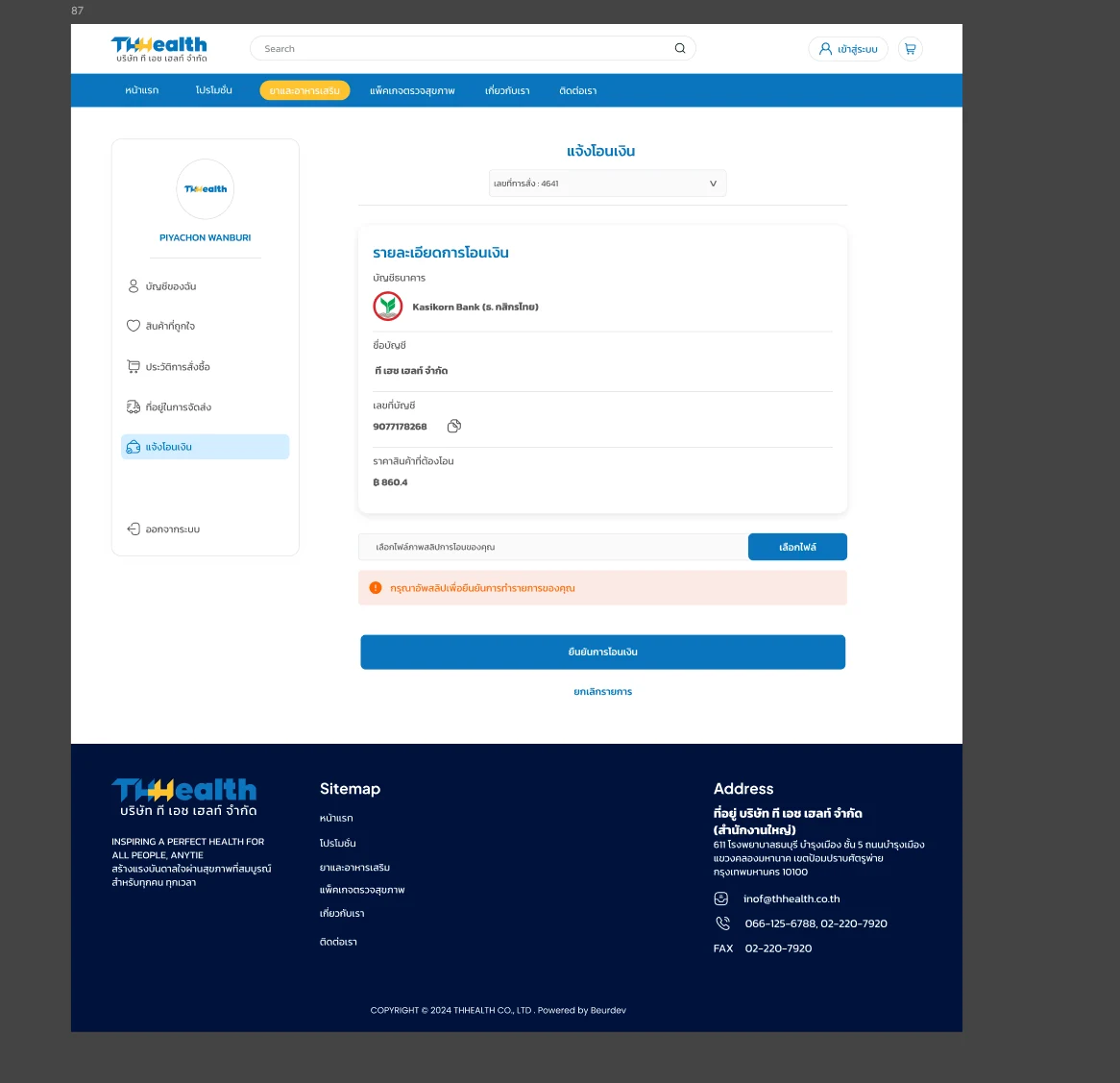Image resolution: width=1120 pixels, height=1083 pixels.
Task: Click the เข้าสู่ระบบ login button
Action: point(848,49)
